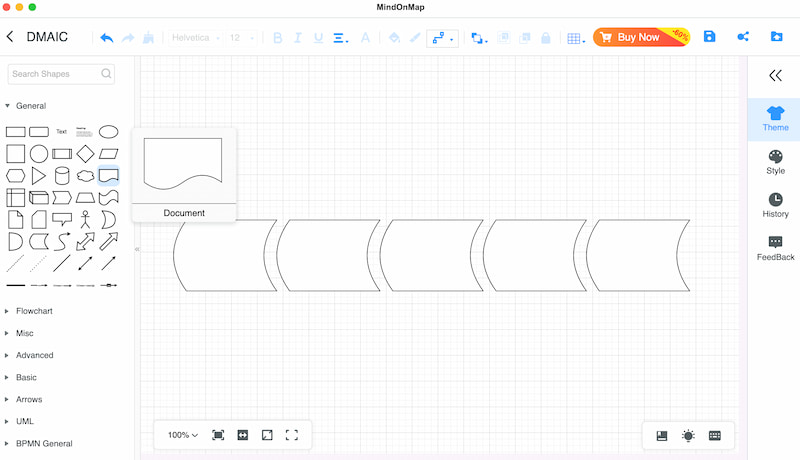Click the share icon in top toolbar
800x460 pixels.
(743, 37)
